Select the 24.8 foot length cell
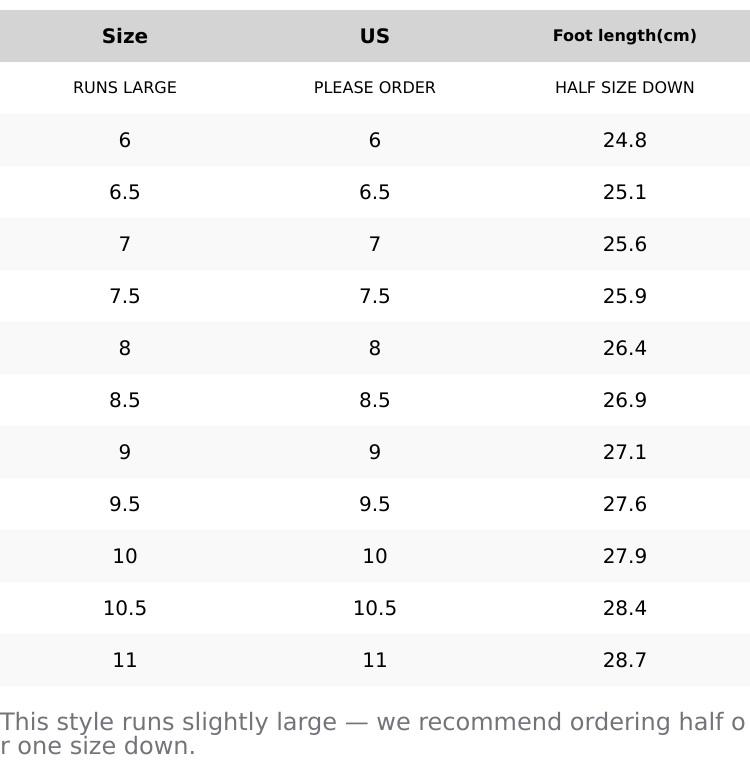Screen dimensions: 750x782 [x=625, y=140]
